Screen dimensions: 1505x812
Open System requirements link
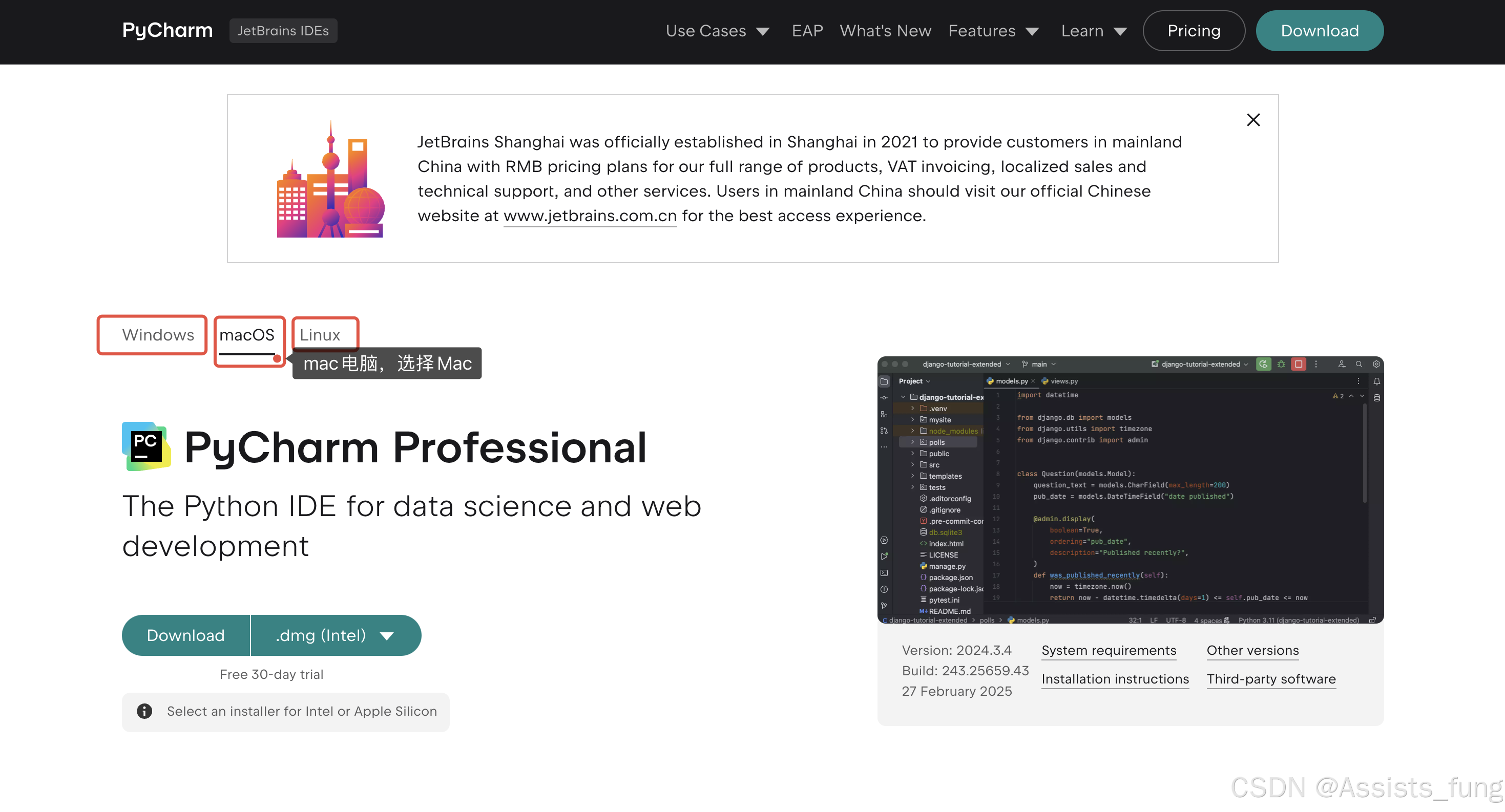point(1109,650)
